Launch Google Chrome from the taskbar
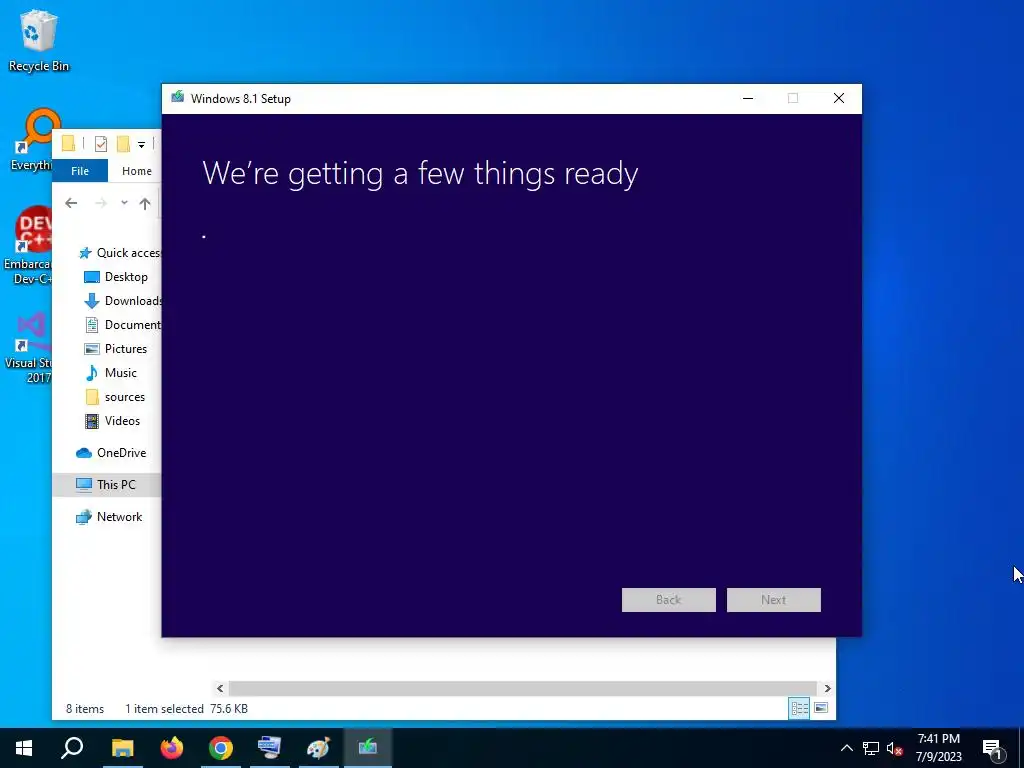This screenshot has height=768, width=1024. (221, 748)
